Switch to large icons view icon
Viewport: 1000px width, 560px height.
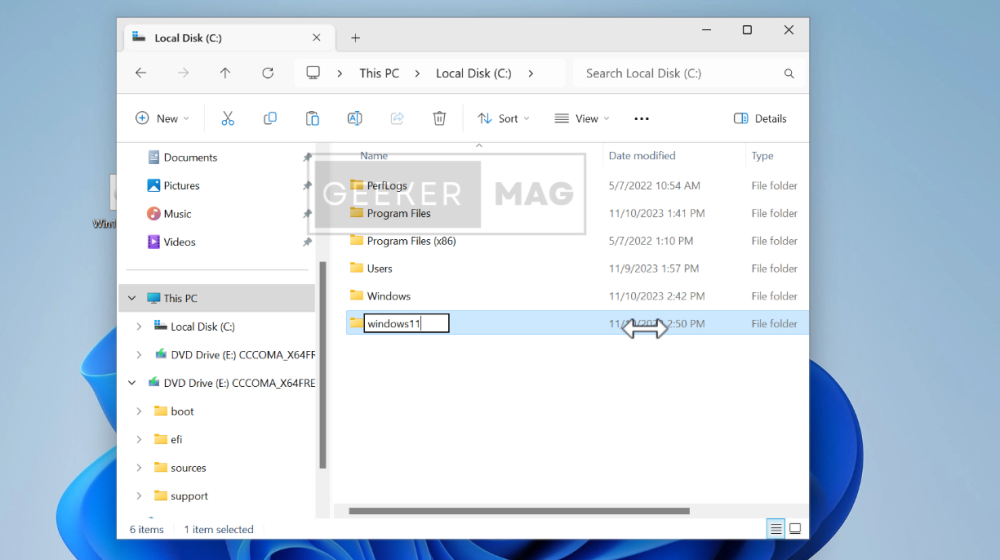[795, 529]
